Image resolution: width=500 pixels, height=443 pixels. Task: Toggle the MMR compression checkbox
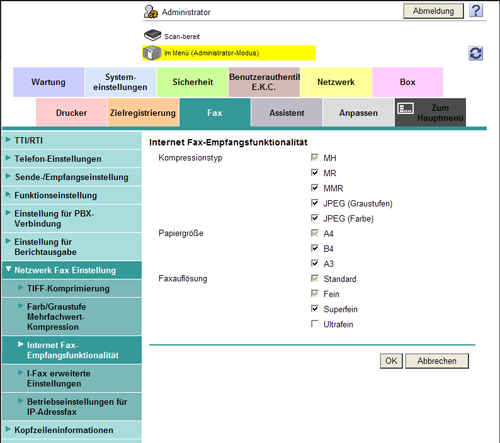click(314, 188)
